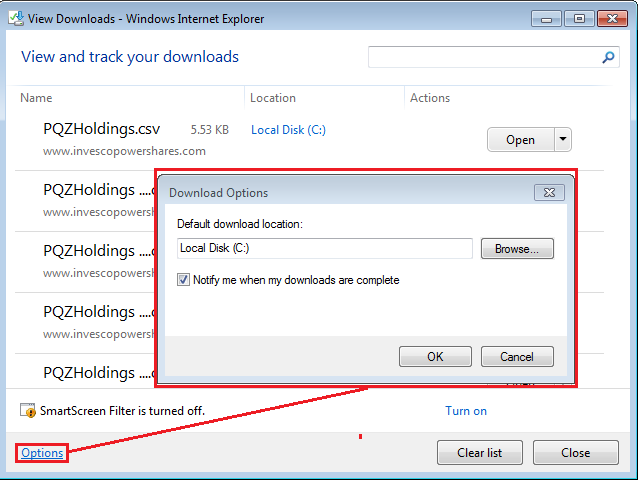
Task: Click the default download location field
Action: [x=325, y=249]
